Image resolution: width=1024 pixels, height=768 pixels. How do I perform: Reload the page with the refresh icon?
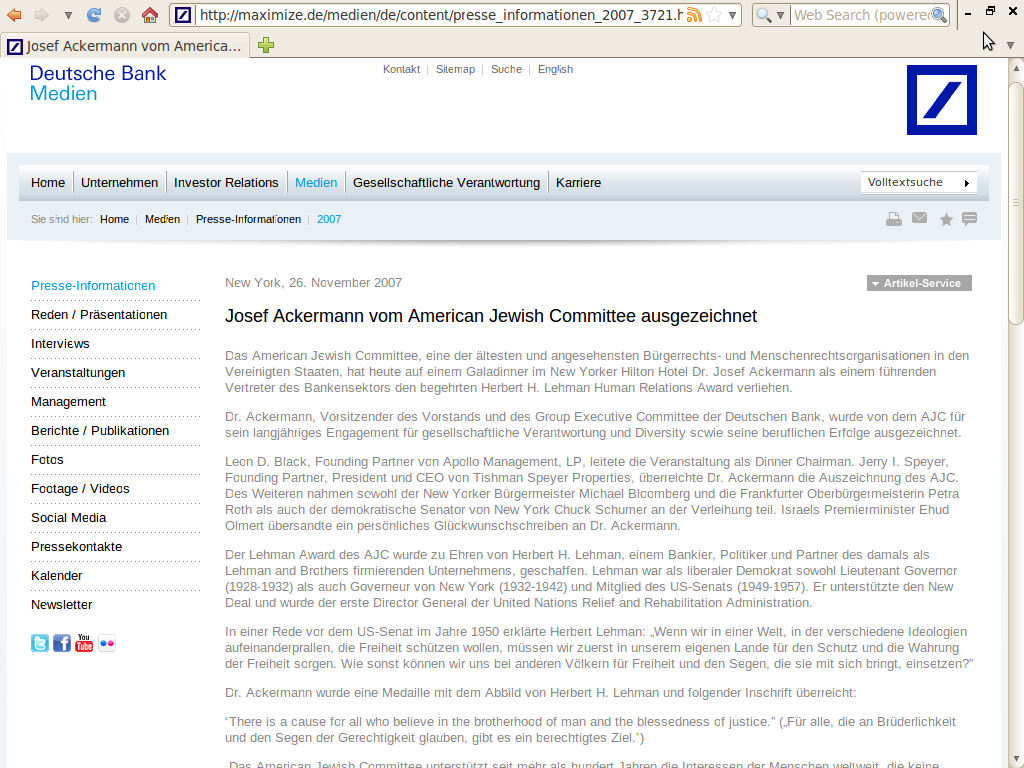[94, 14]
